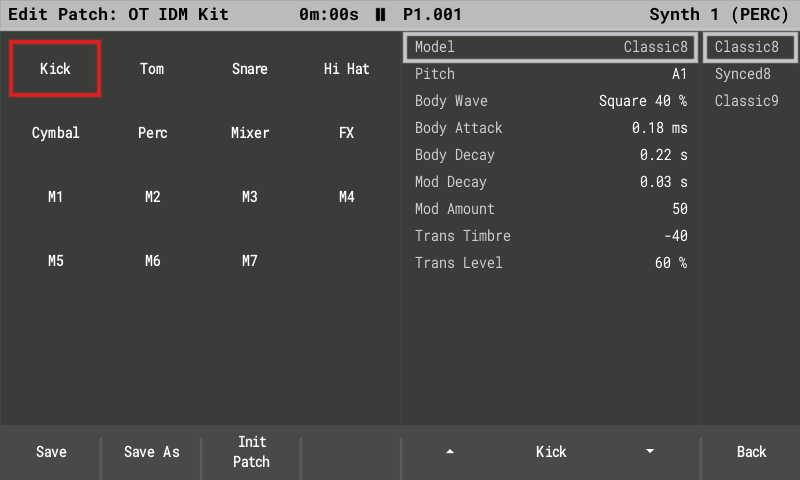Select the M4 macro page

point(346,197)
